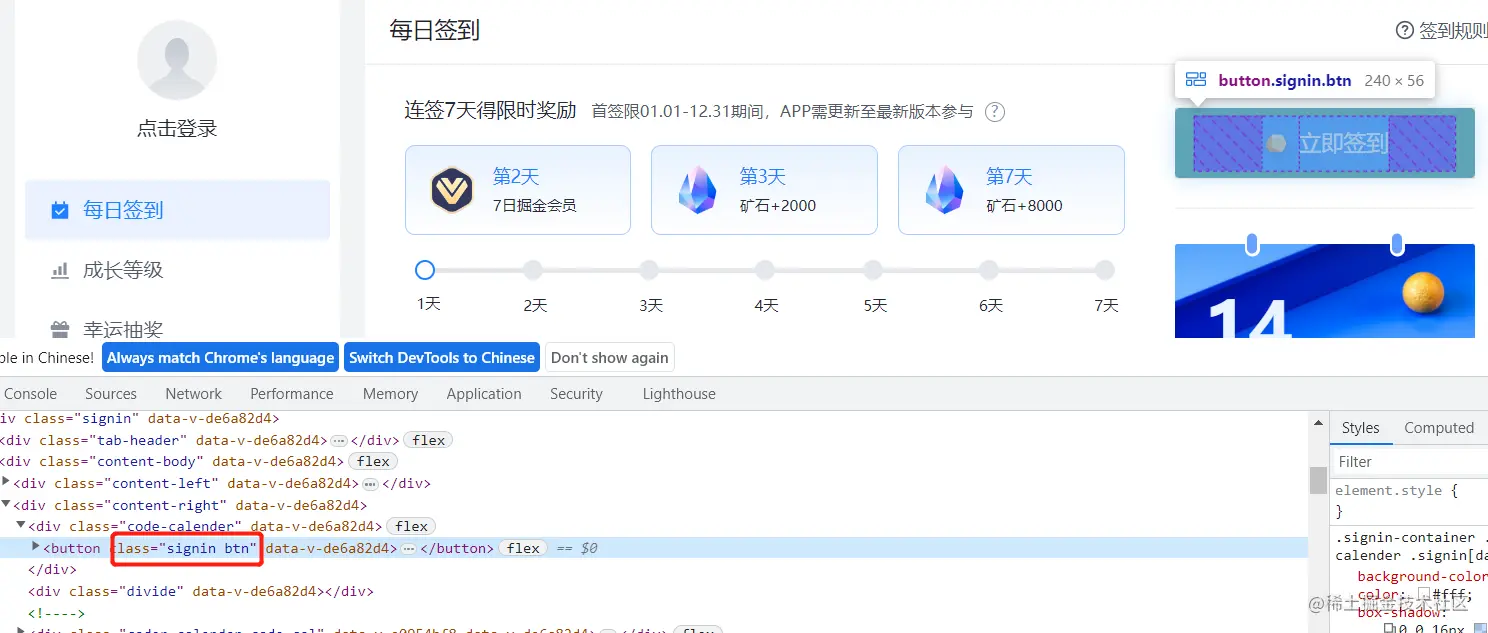
Task: Switch to the Network tab
Action: click(194, 394)
